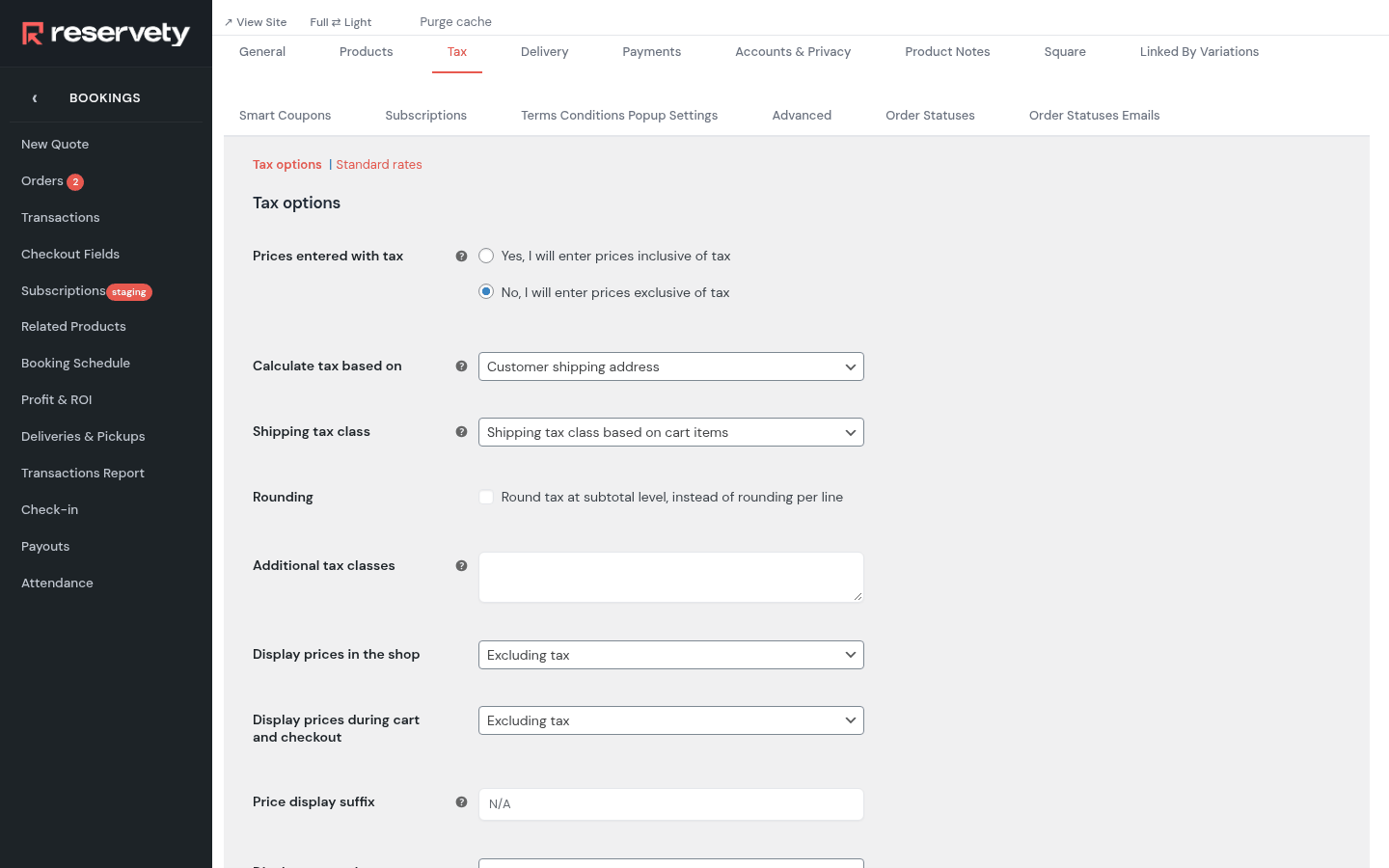Click the Reservety logo
Screen dimensions: 1389x868
pyautogui.click(x=106, y=34)
